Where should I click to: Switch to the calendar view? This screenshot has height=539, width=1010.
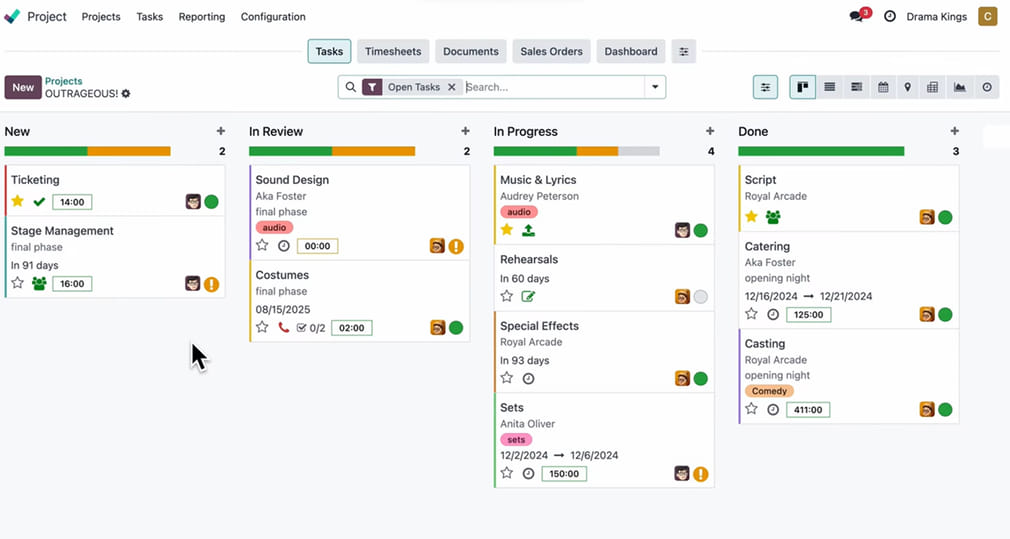click(x=883, y=88)
